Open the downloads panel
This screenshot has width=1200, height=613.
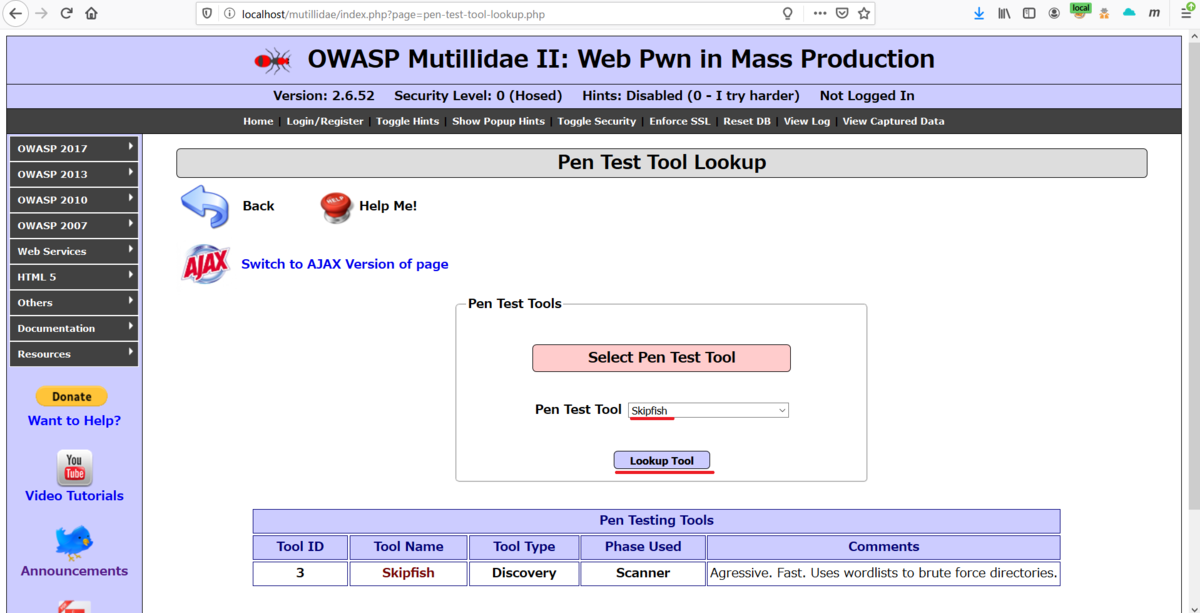[979, 14]
